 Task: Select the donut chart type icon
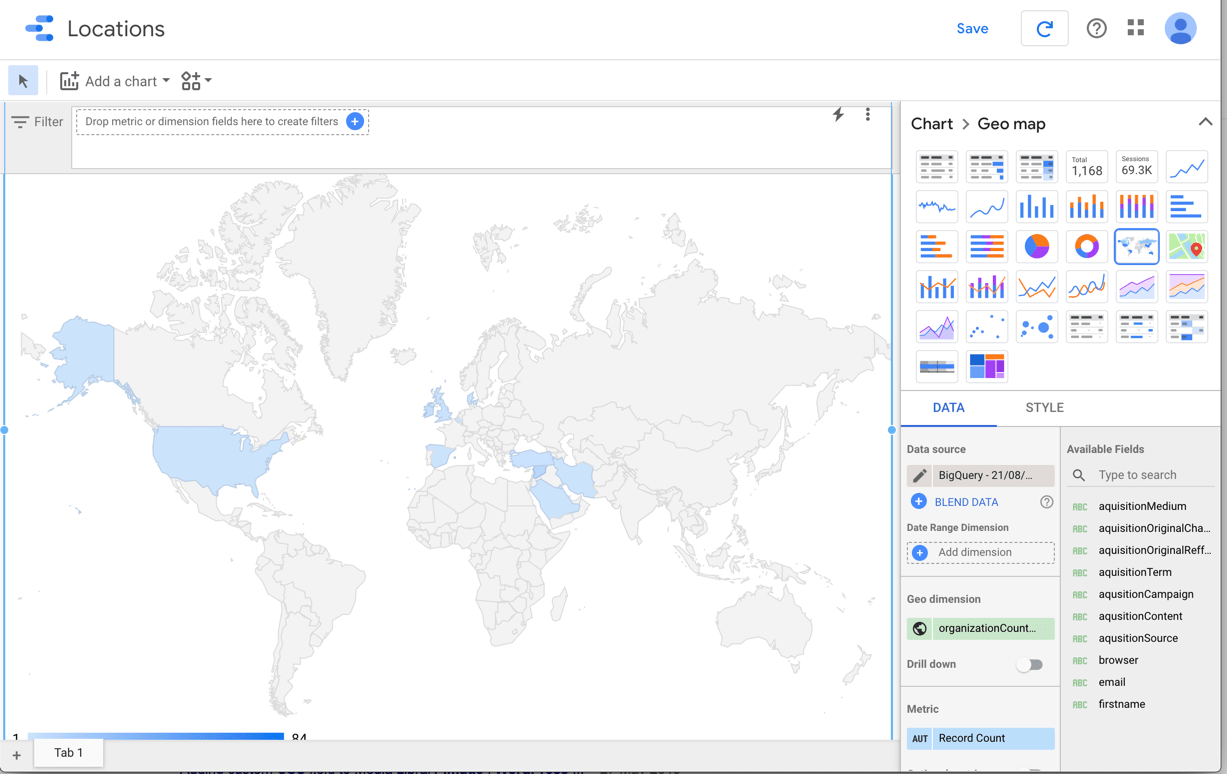coord(1086,246)
